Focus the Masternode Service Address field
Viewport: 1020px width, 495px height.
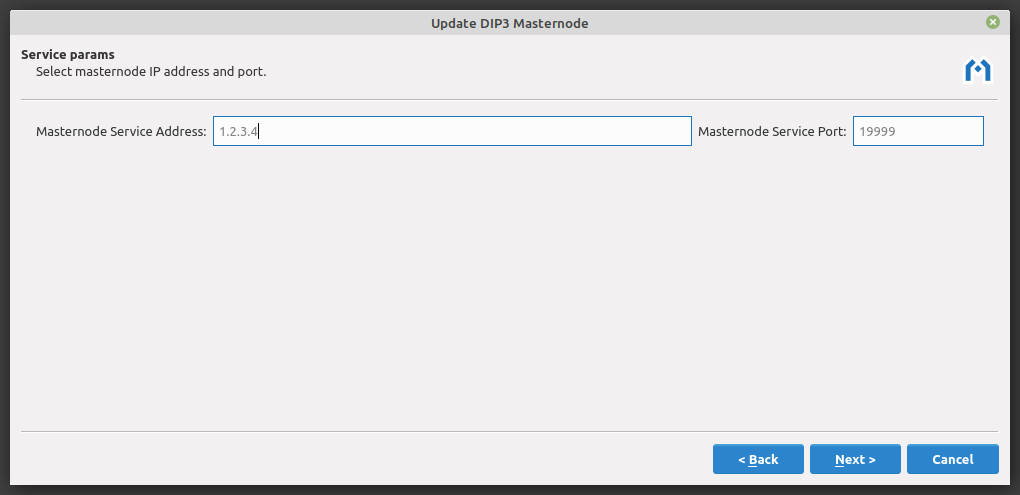pyautogui.click(x=452, y=131)
